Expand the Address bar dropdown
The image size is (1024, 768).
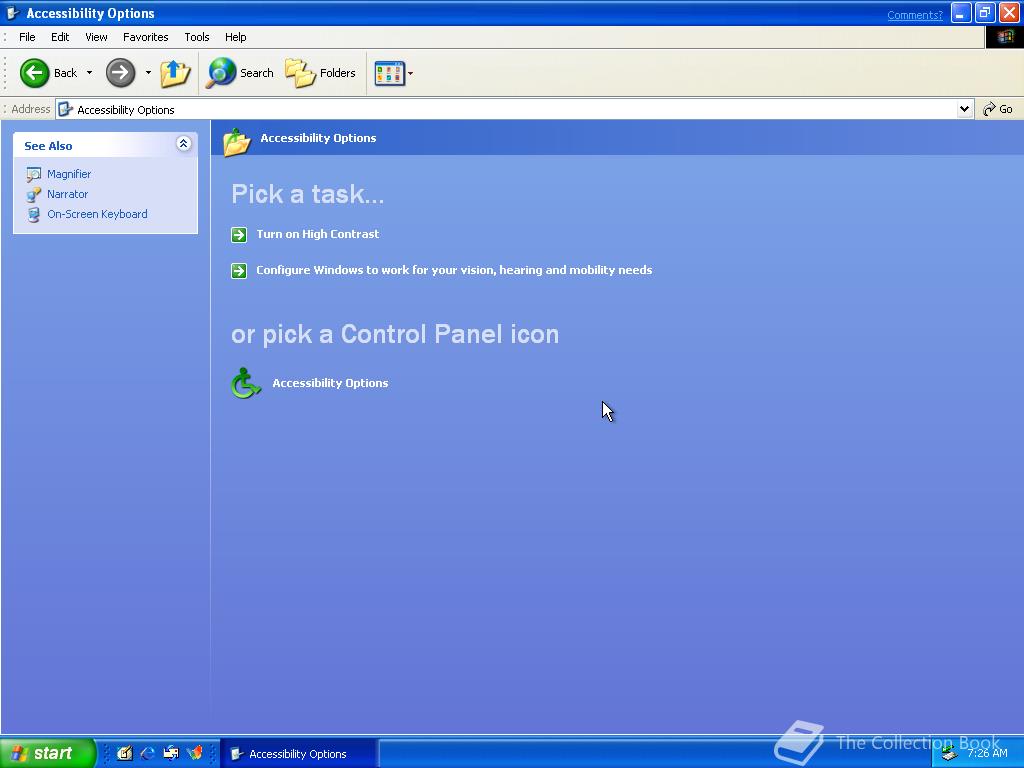coord(965,109)
